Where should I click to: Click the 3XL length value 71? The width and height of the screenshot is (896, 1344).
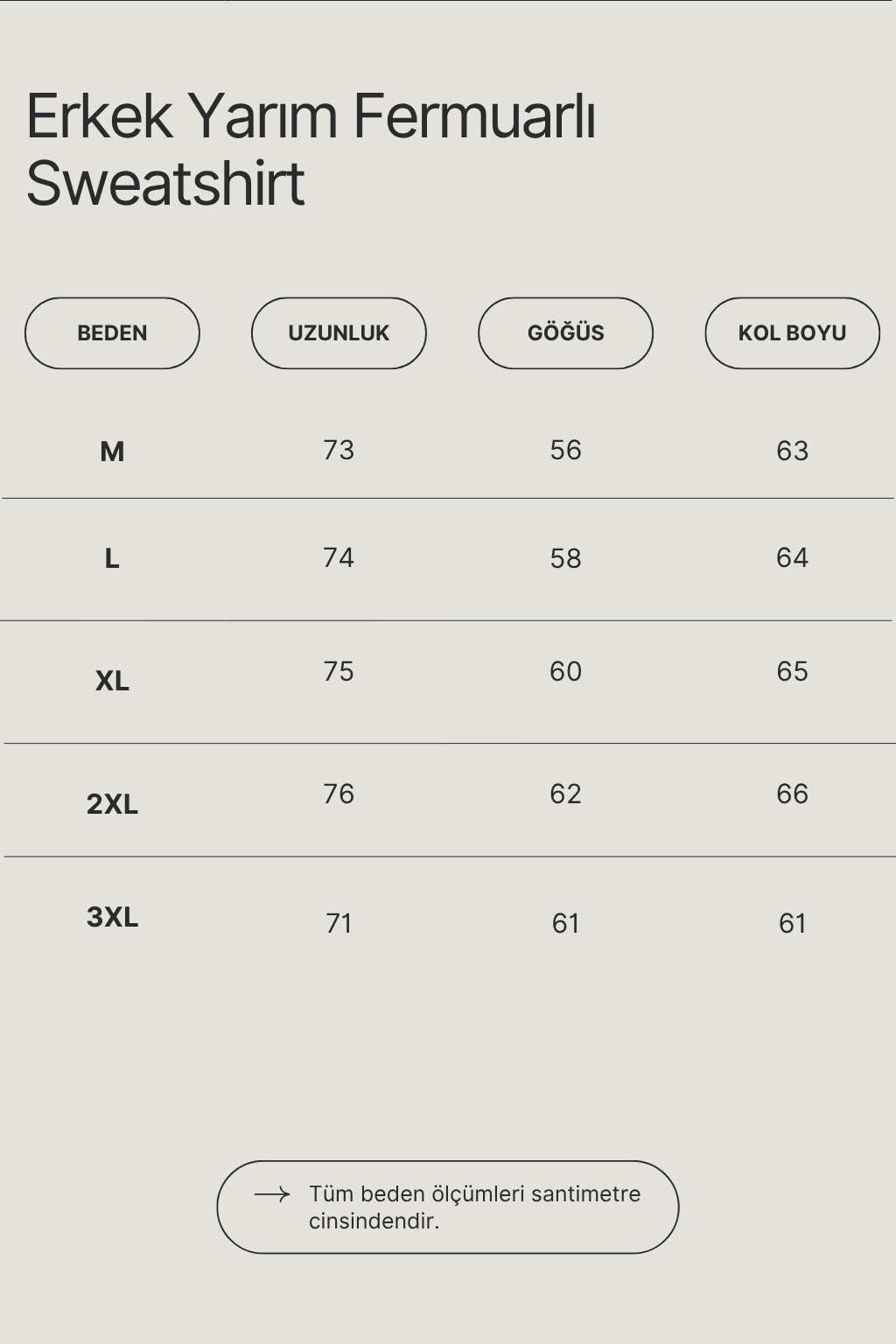(x=339, y=923)
